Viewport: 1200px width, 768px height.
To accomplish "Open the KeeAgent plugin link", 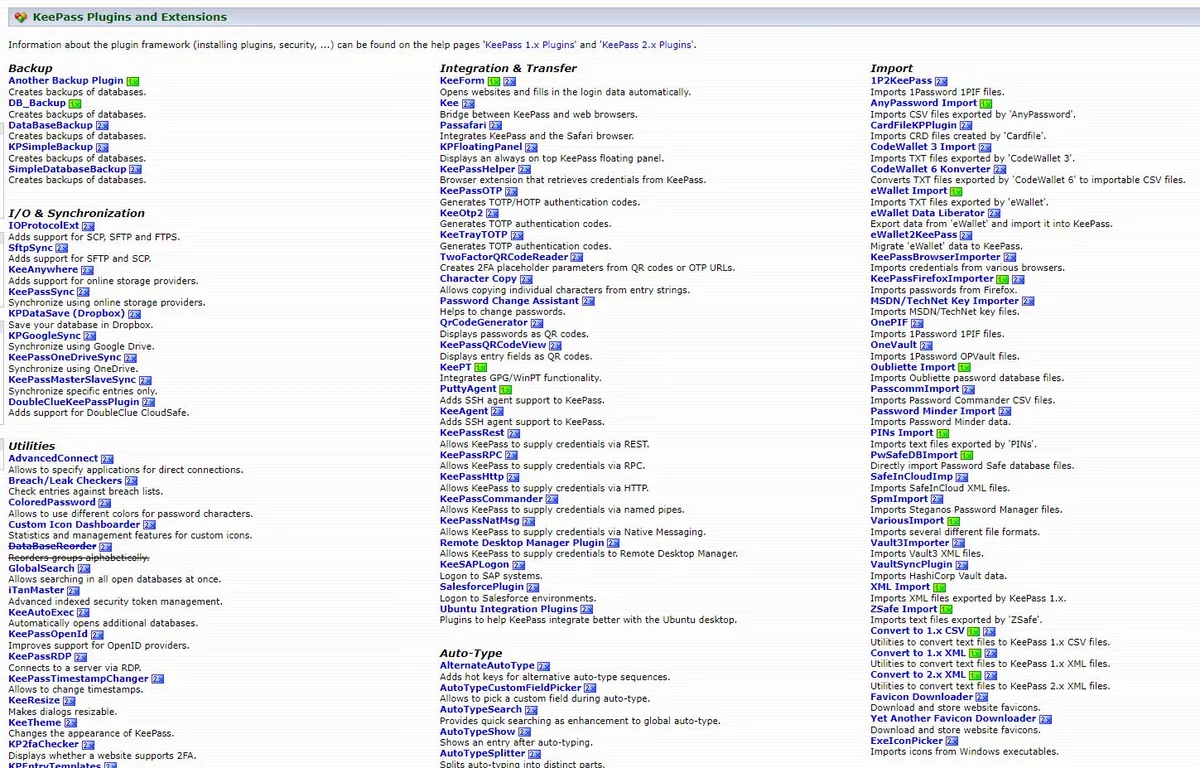I will pos(464,411).
